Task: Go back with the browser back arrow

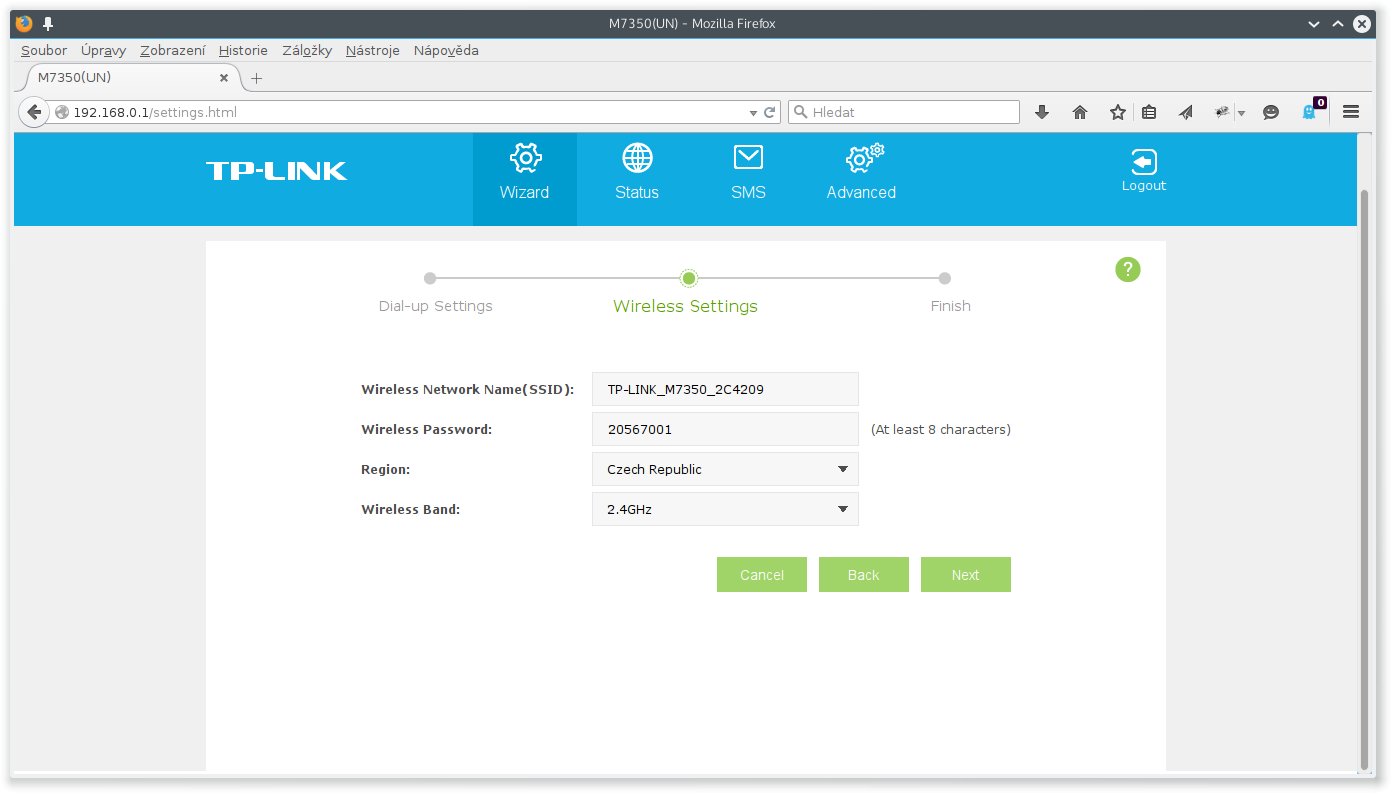Action: [34, 112]
